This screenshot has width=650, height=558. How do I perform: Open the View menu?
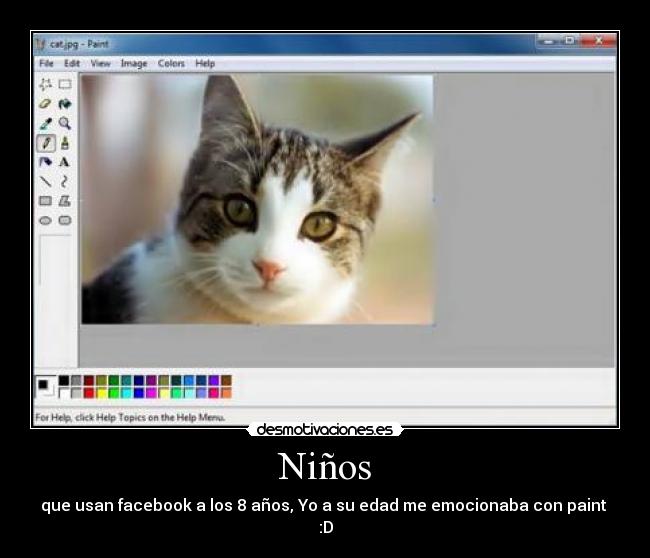[100, 63]
